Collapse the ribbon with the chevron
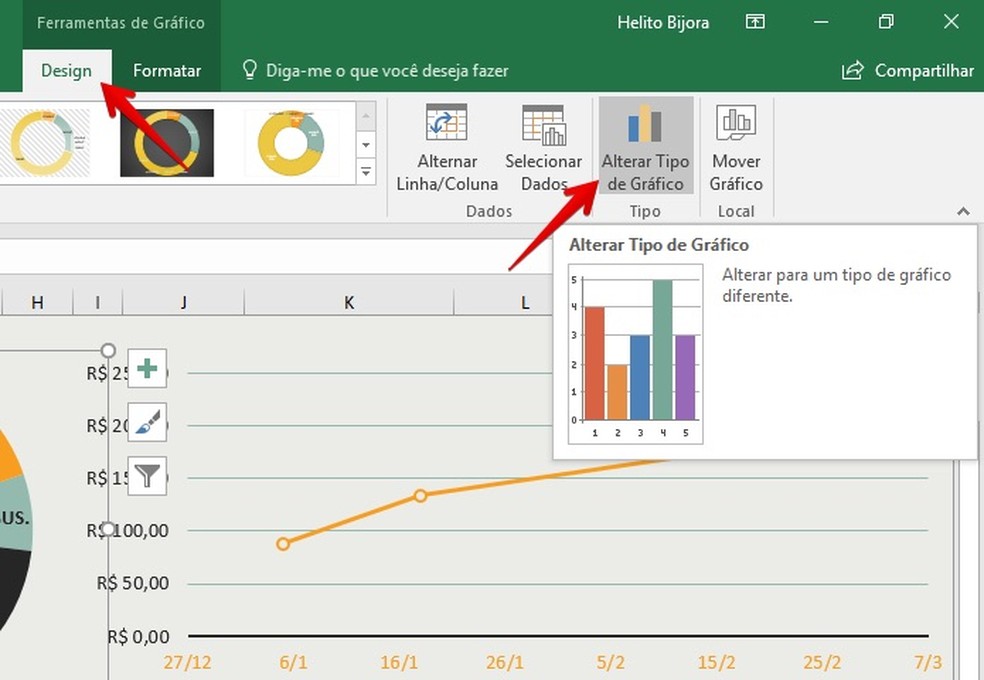This screenshot has width=984, height=680. point(963,211)
